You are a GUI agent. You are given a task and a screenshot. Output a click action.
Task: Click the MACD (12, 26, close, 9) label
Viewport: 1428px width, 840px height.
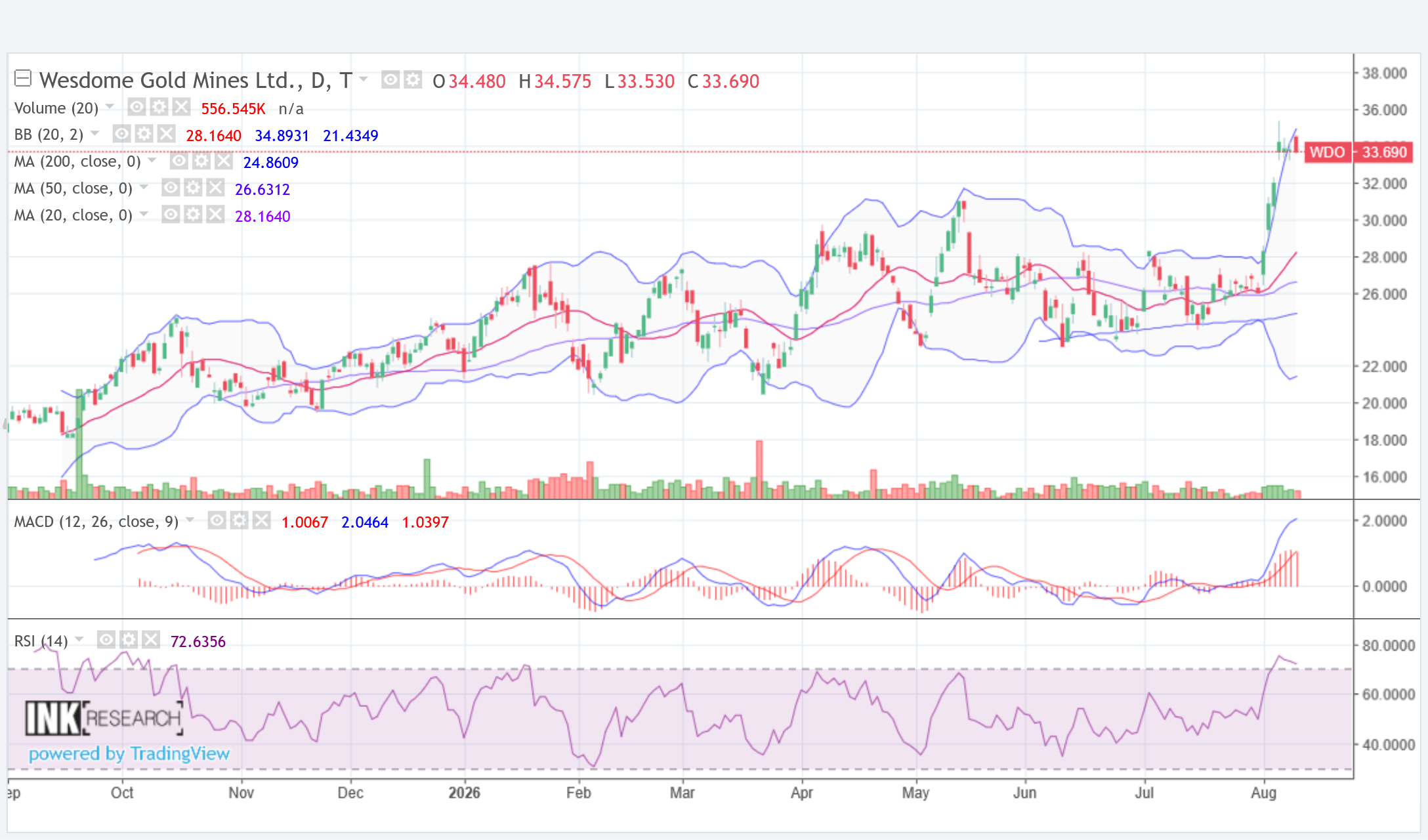tap(96, 522)
